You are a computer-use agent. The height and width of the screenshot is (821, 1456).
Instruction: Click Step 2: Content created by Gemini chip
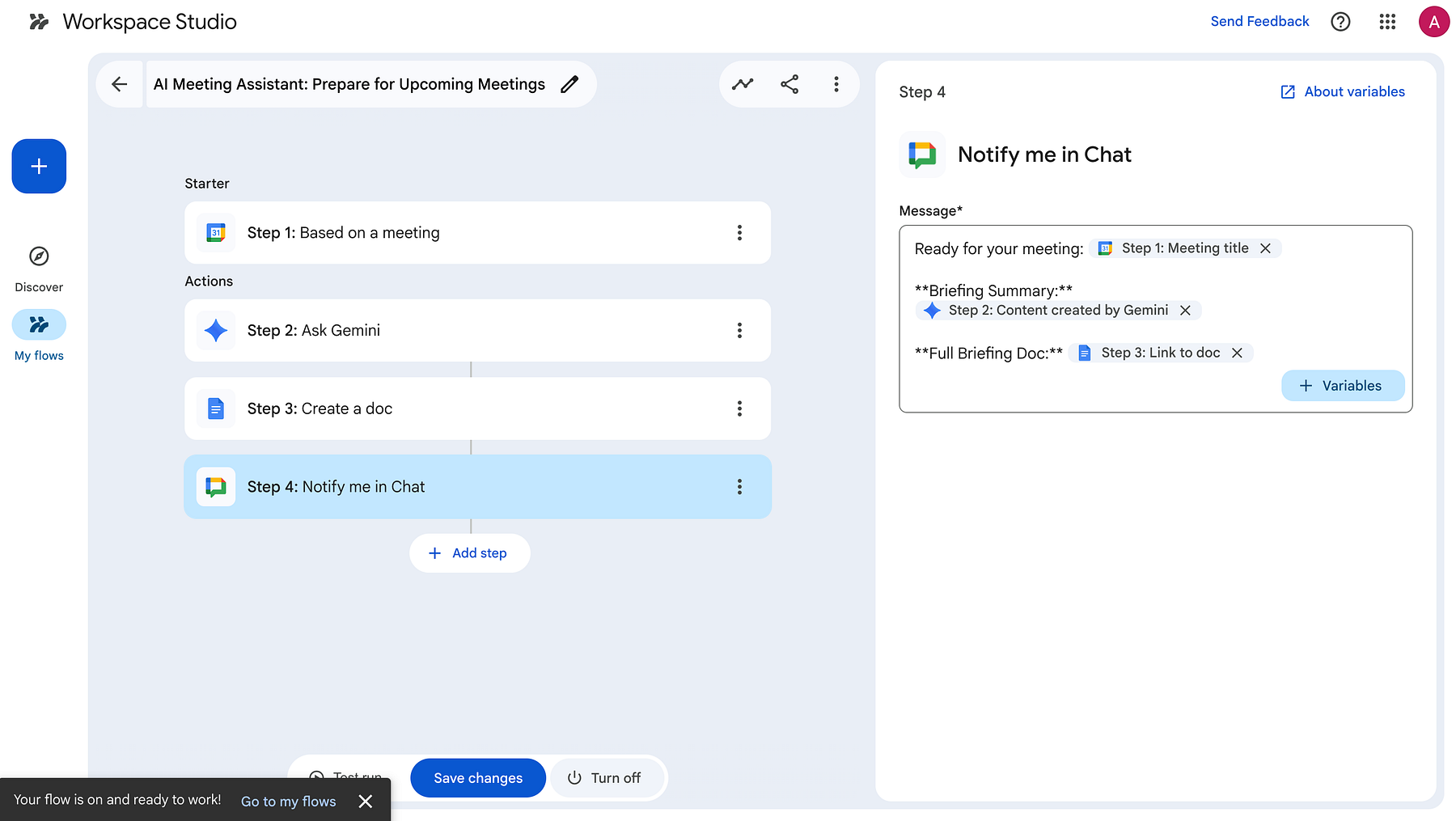tap(1058, 311)
